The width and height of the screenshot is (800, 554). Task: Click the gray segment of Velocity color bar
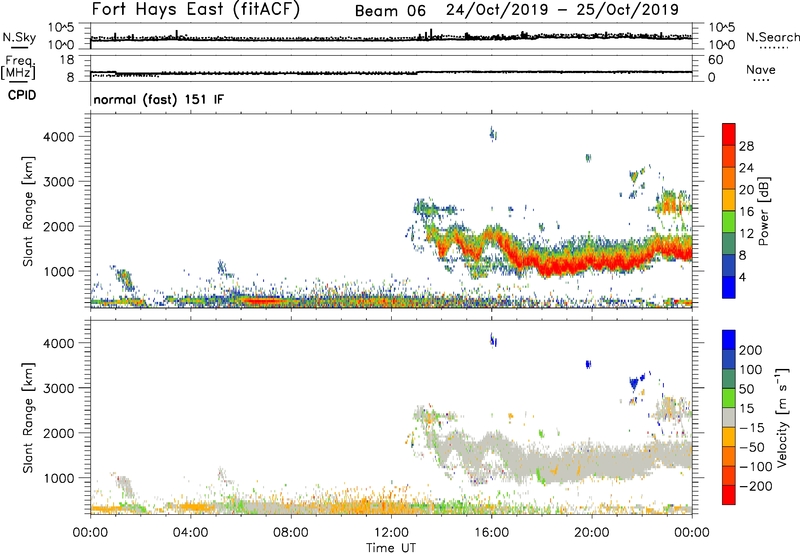tap(729, 417)
